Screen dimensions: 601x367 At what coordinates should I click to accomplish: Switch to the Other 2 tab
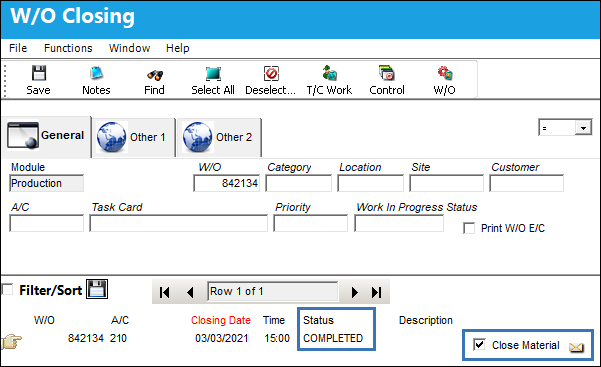pos(219,137)
